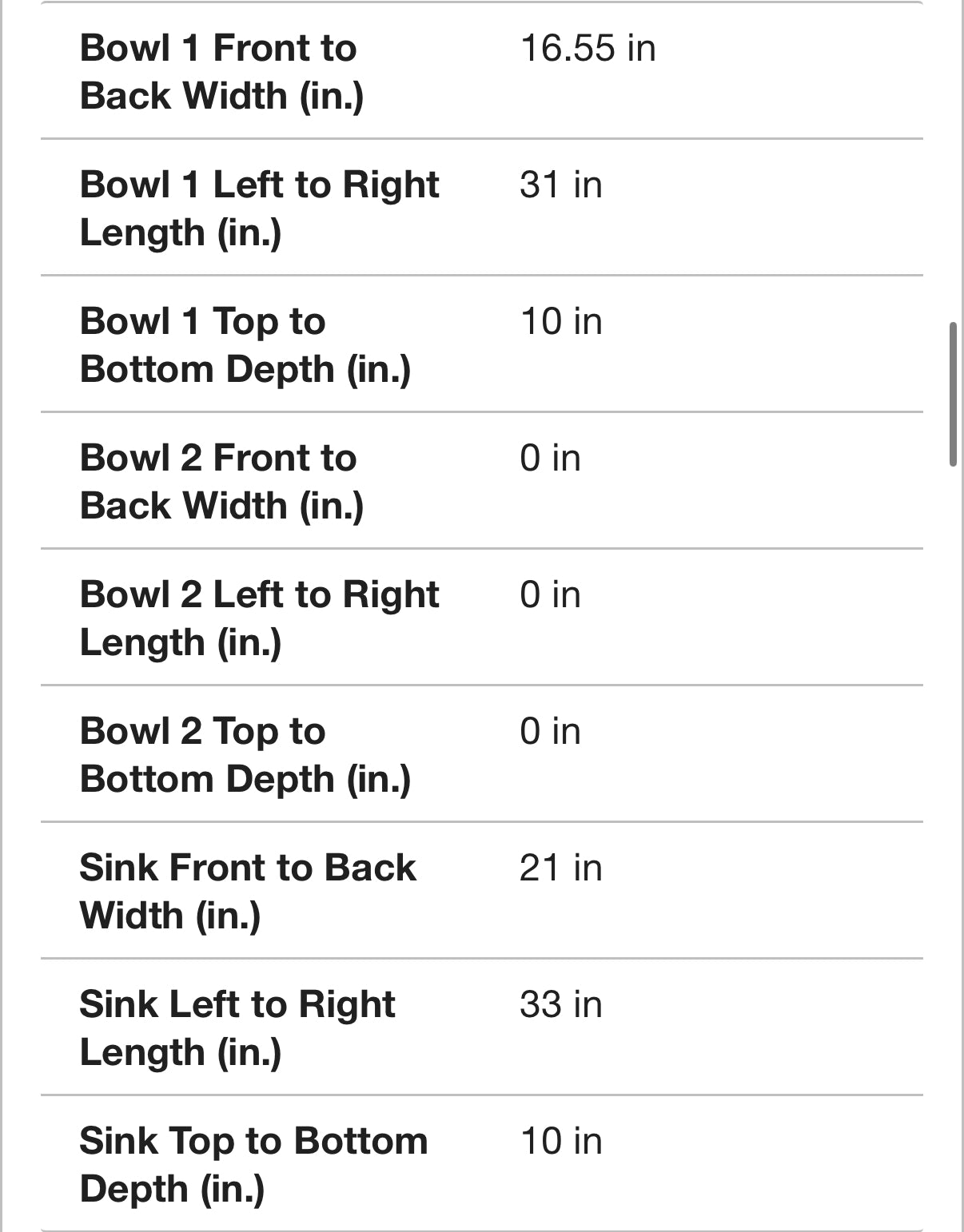Viewport: 964px width, 1232px height.
Task: Click the Sink Left to Right Length label
Action: (237, 1028)
